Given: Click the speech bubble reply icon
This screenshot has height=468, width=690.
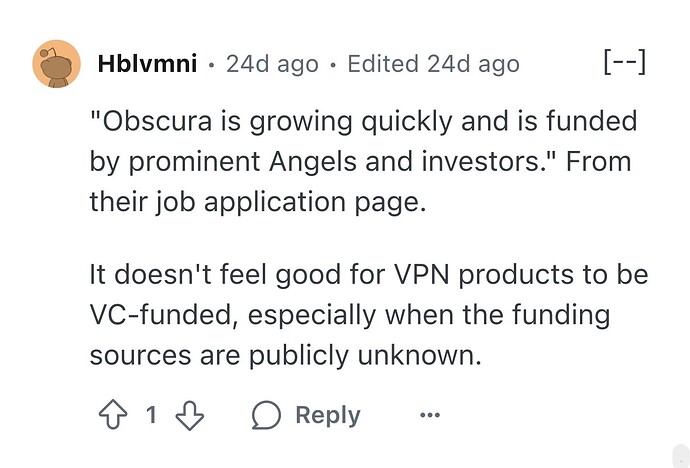Looking at the screenshot, I should coord(267,415).
